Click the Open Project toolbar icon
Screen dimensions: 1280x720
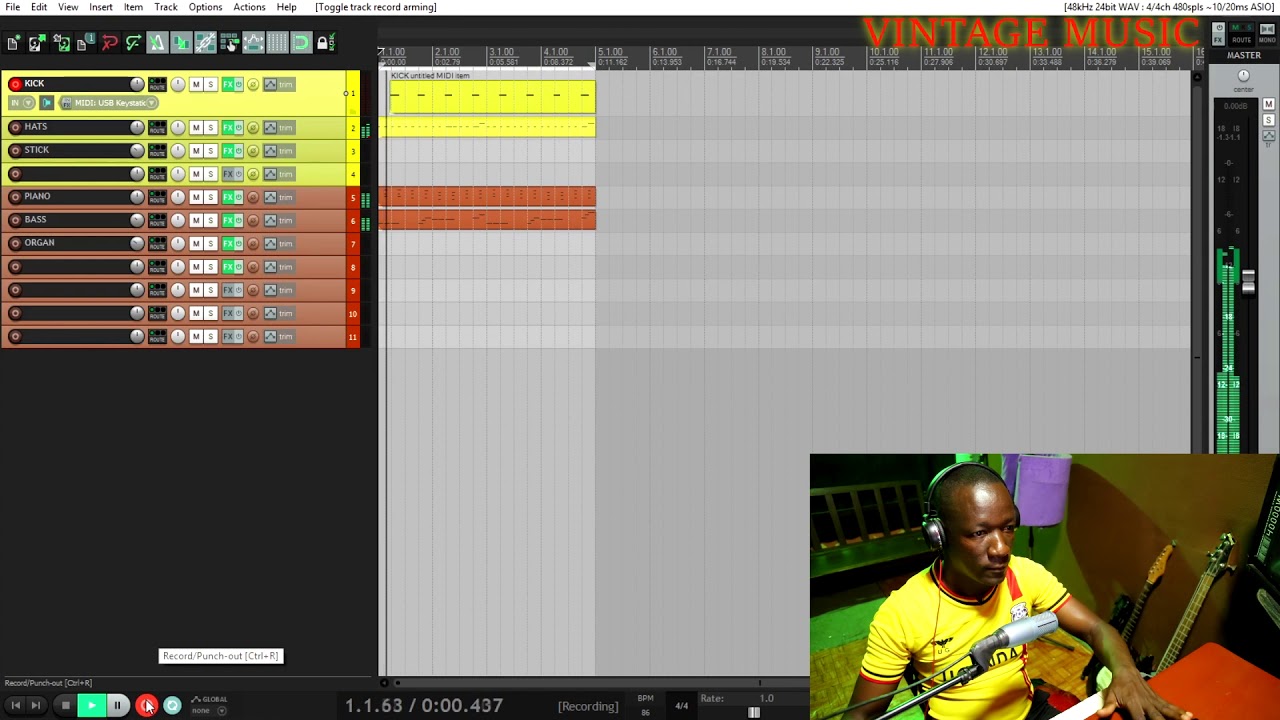(36, 43)
